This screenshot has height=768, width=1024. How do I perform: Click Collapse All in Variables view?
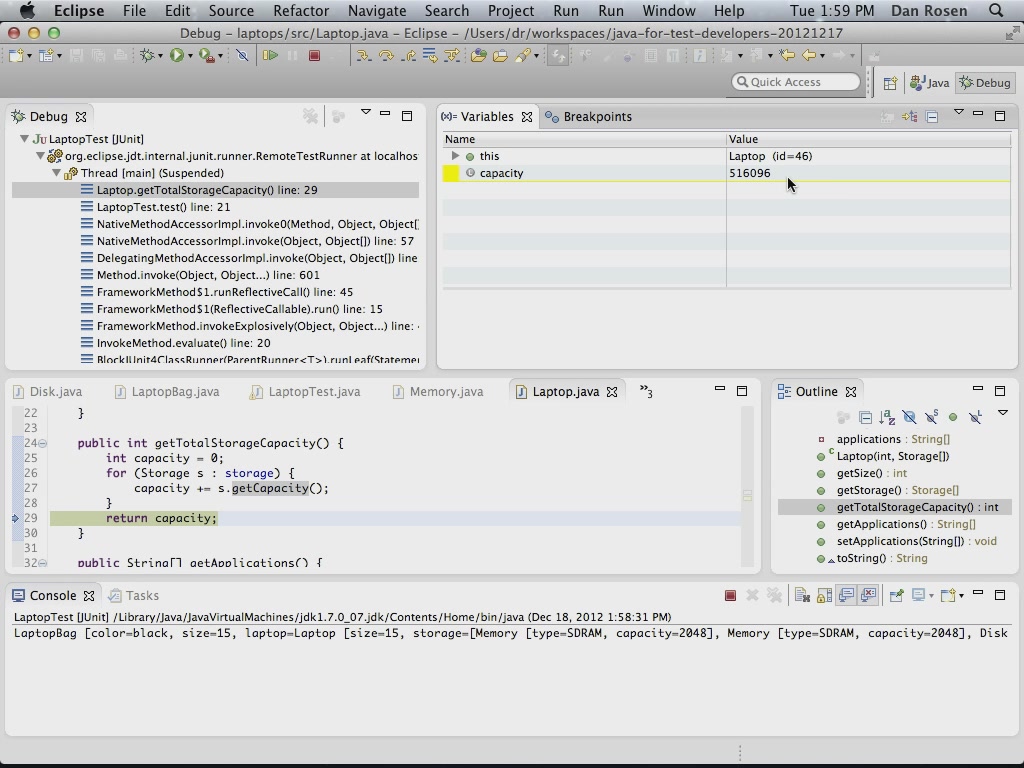(932, 117)
